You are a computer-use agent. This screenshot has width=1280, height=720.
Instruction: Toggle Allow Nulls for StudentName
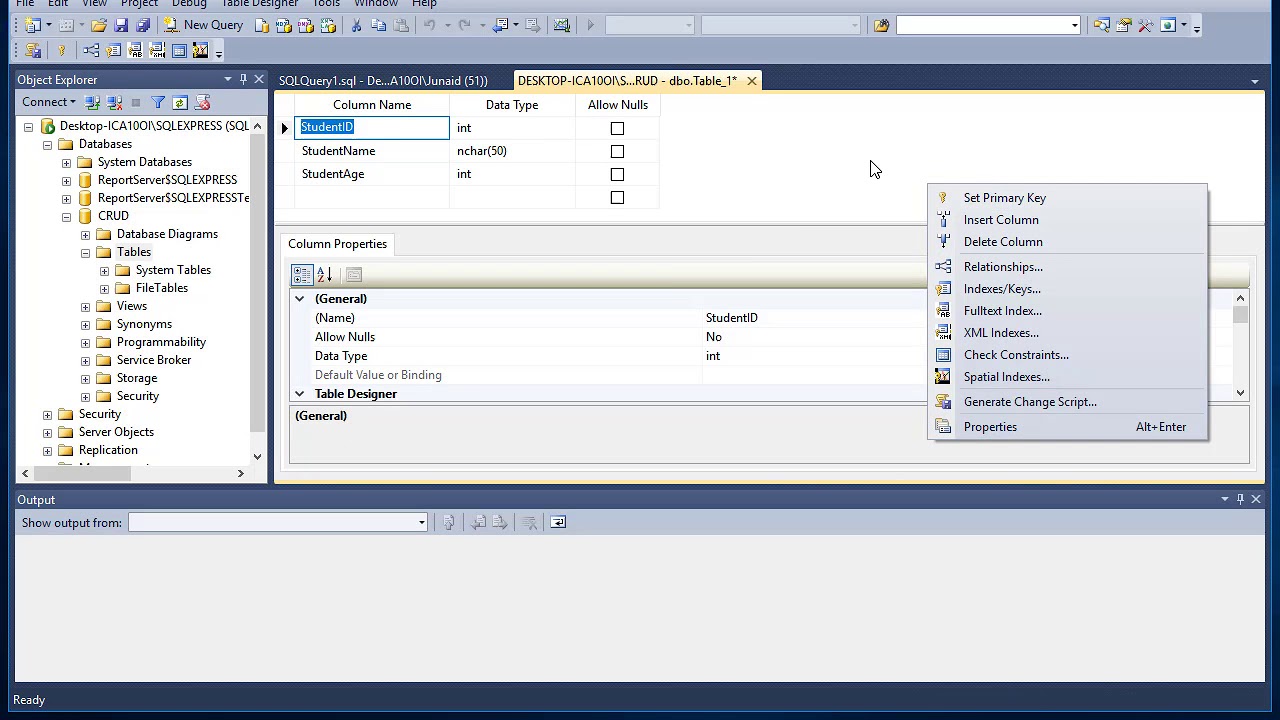617,151
